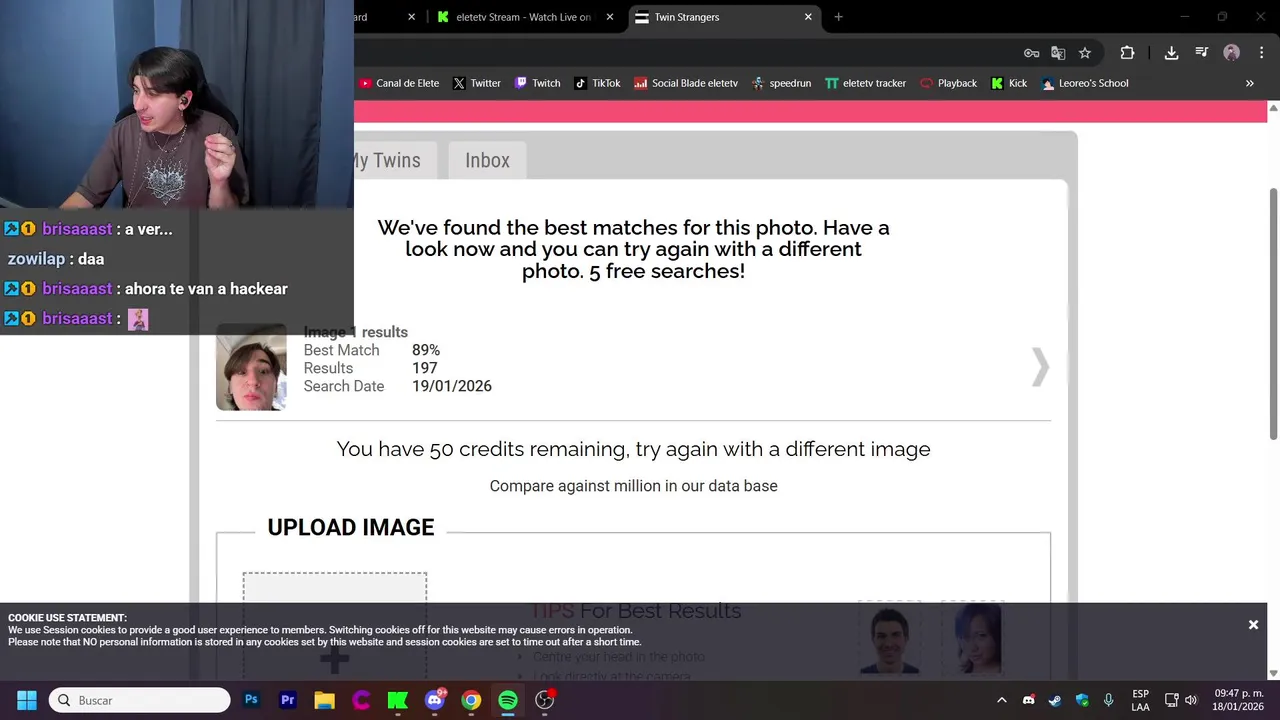Open Spotify from the taskbar

(508, 700)
